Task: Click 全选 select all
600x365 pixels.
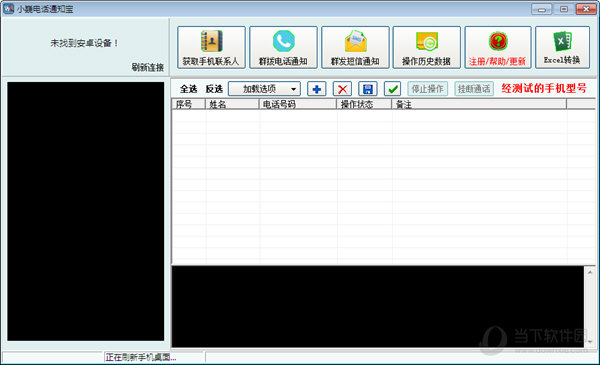Action: point(189,89)
